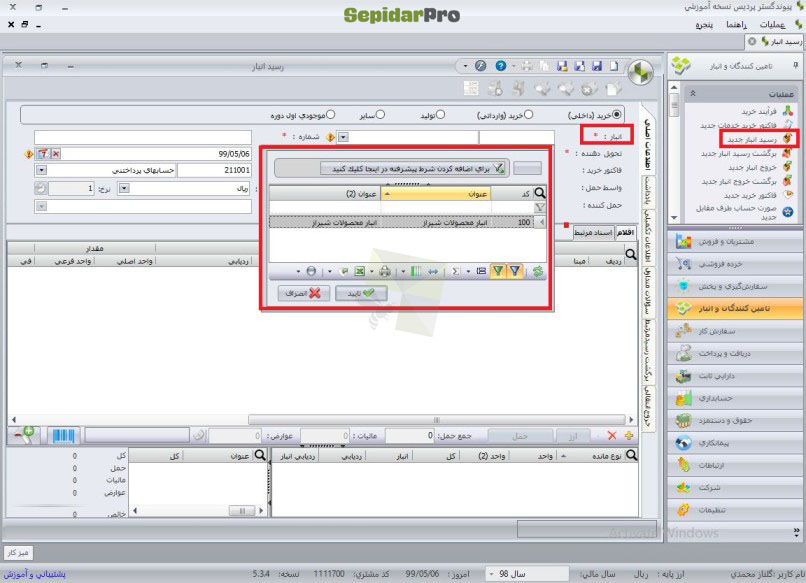Open حسابداری module in sidebar

(735, 398)
